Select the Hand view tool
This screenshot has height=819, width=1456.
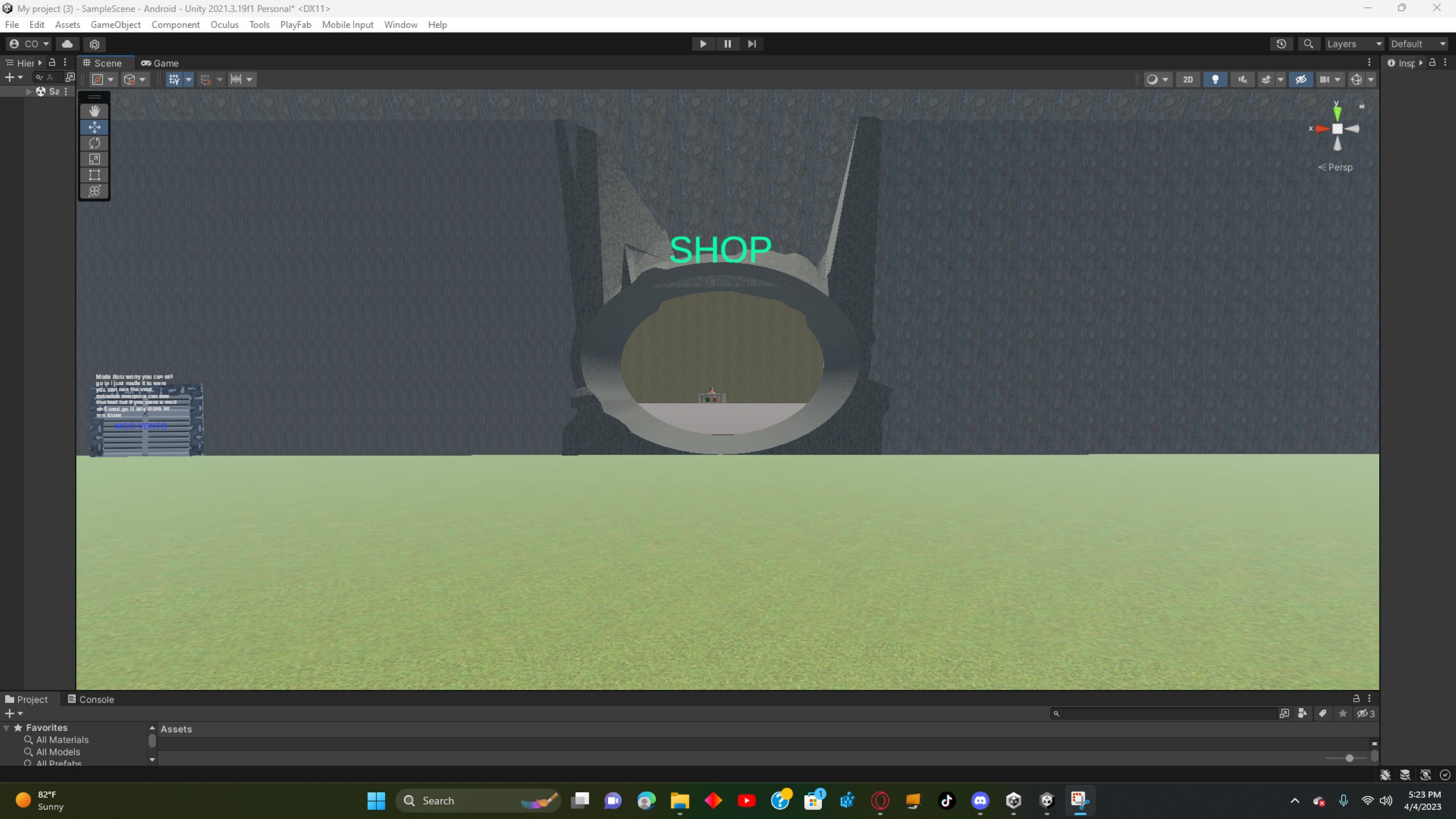coord(94,111)
